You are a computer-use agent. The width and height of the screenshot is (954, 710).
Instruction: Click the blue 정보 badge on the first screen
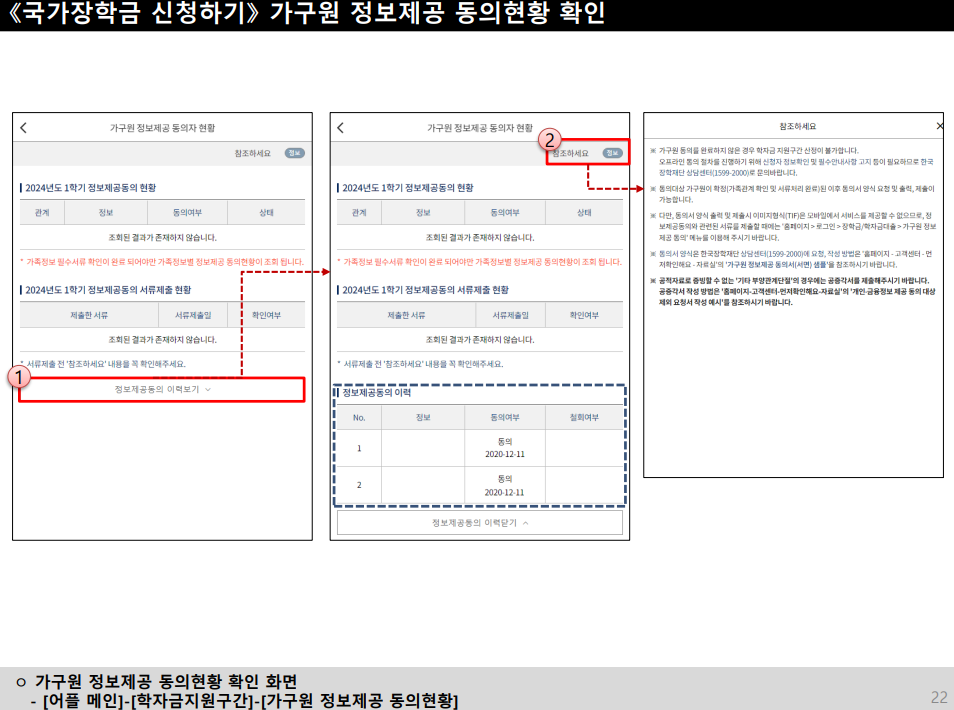(x=294, y=153)
